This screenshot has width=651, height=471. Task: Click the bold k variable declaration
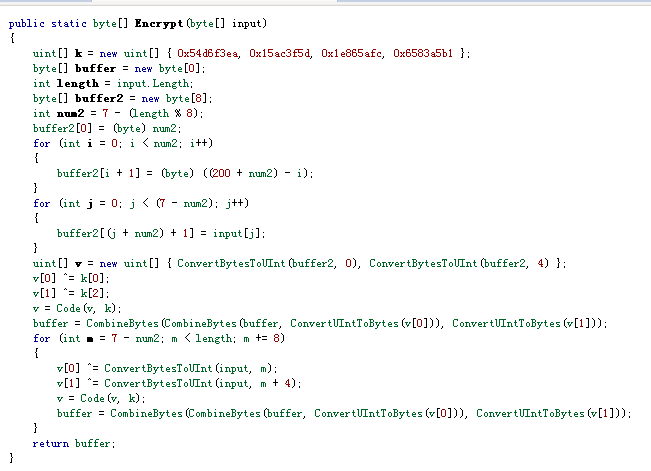click(x=78, y=54)
